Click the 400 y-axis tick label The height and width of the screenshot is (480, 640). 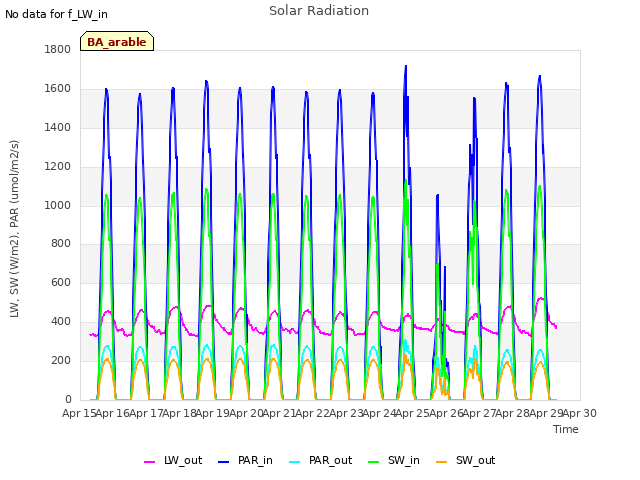61,322
